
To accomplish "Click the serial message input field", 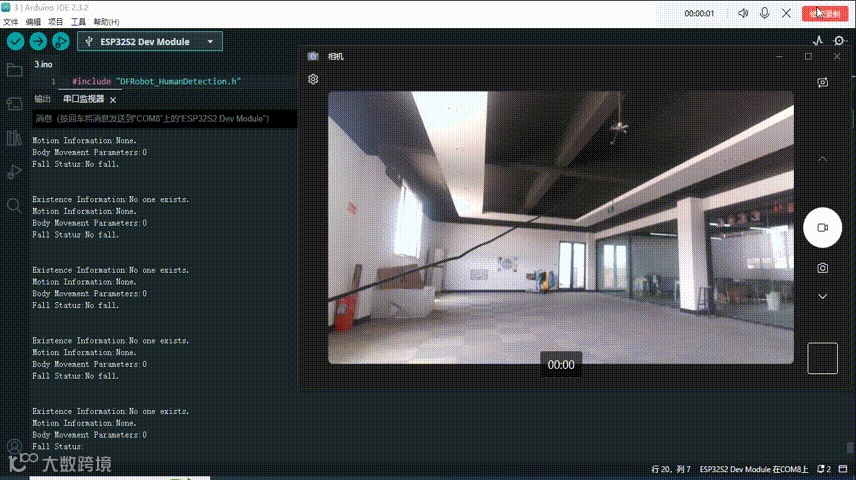I will [164, 118].
